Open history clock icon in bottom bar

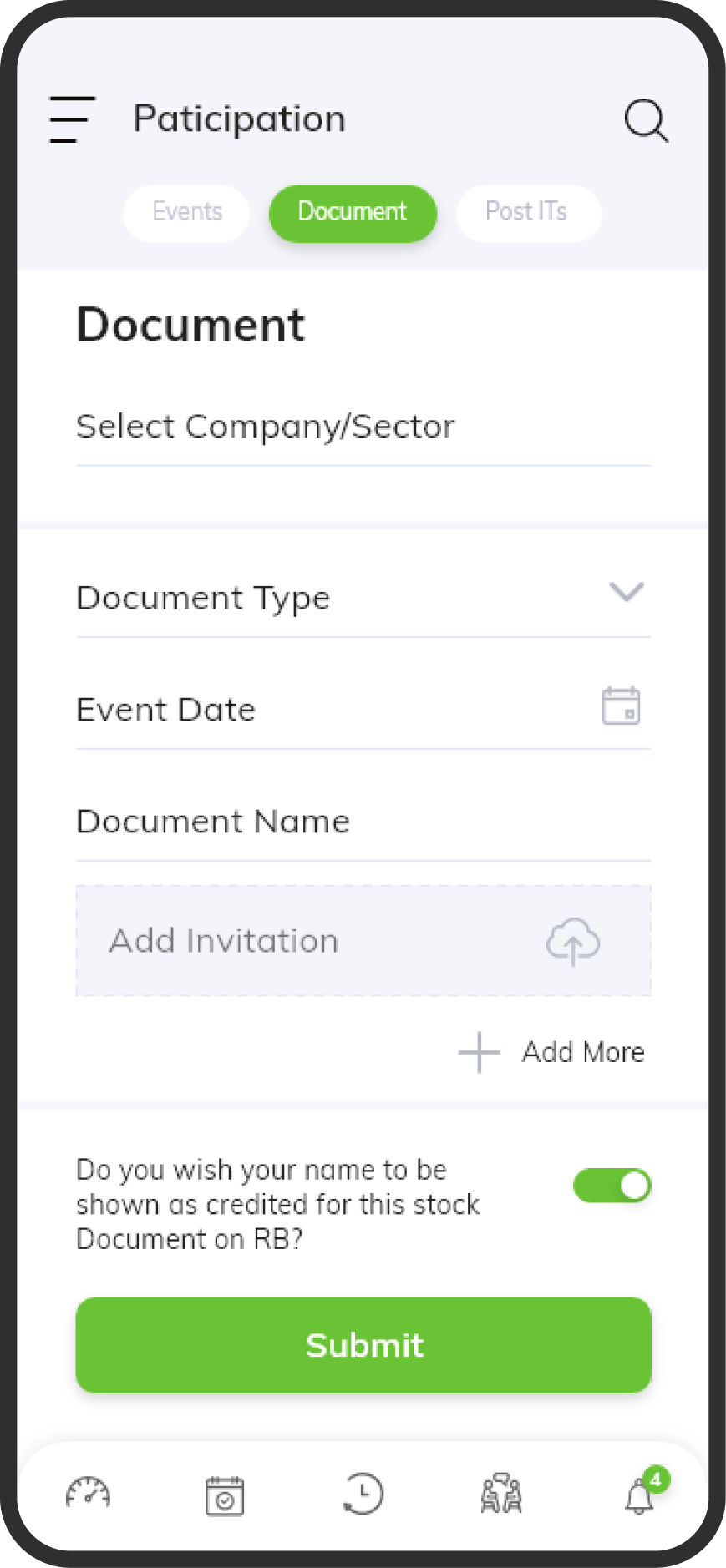point(363,1494)
